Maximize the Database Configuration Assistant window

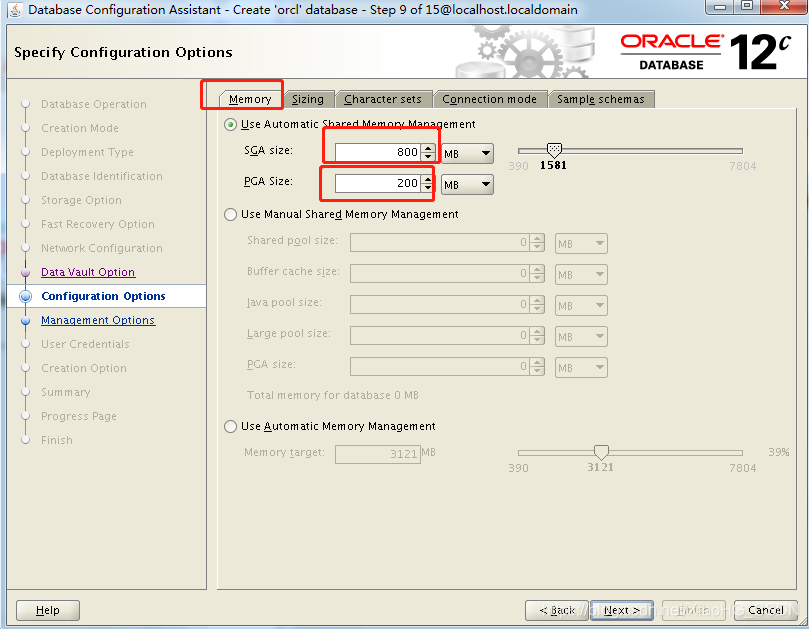click(x=747, y=6)
